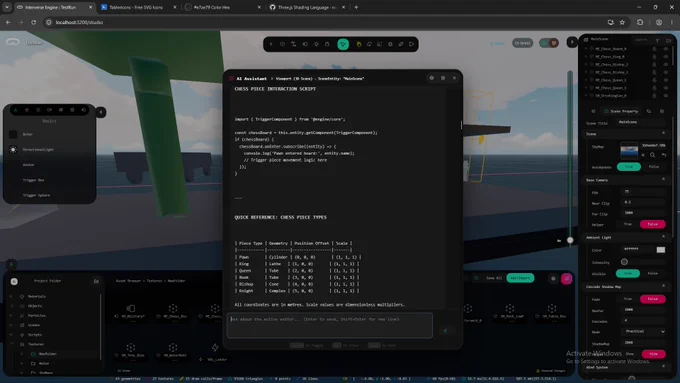Select the NewFolder item in Textures
Viewport: 680px width, 383px height.
point(48,354)
